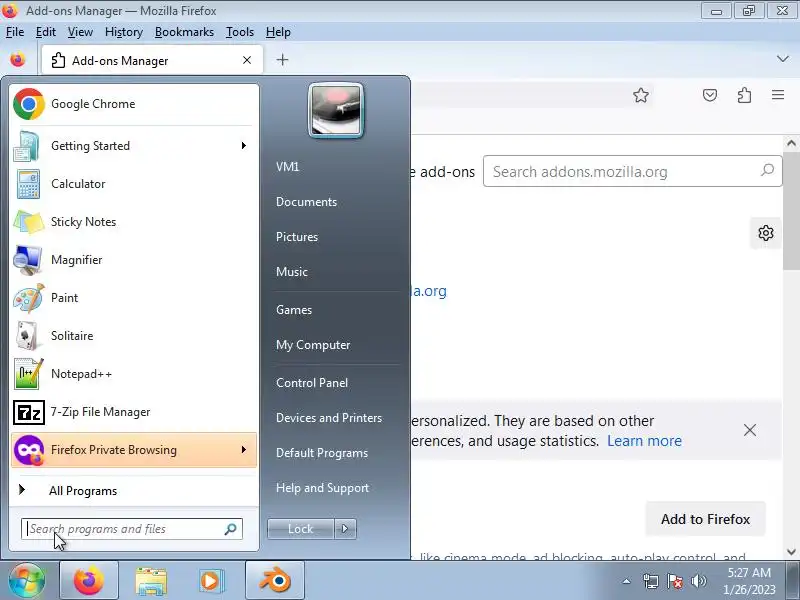Click the user account picture thumbnail
This screenshot has height=600, width=800.
(x=336, y=110)
